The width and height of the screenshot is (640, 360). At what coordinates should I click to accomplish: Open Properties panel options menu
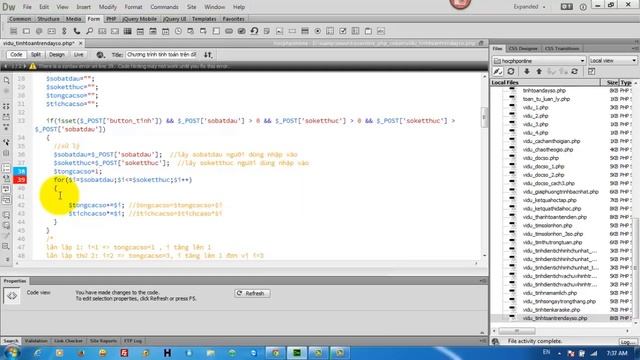(x=483, y=281)
